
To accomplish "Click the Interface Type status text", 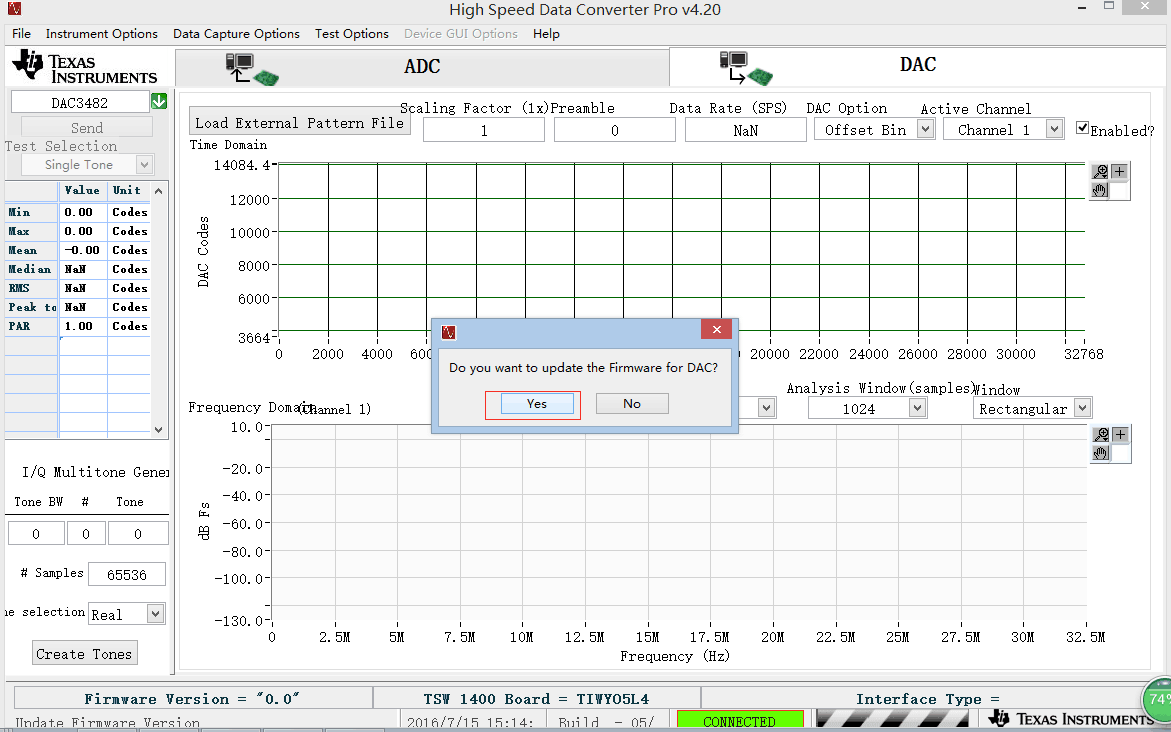I will [928, 699].
